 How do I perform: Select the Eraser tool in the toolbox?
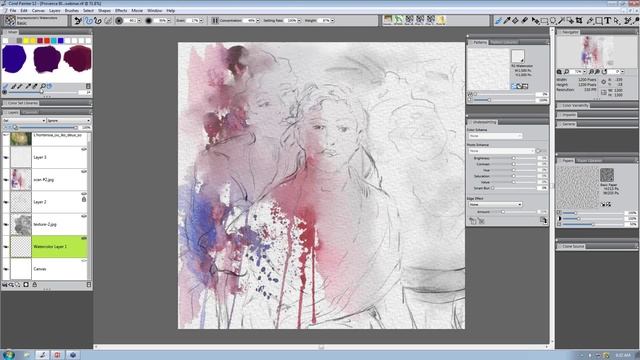point(525,20)
